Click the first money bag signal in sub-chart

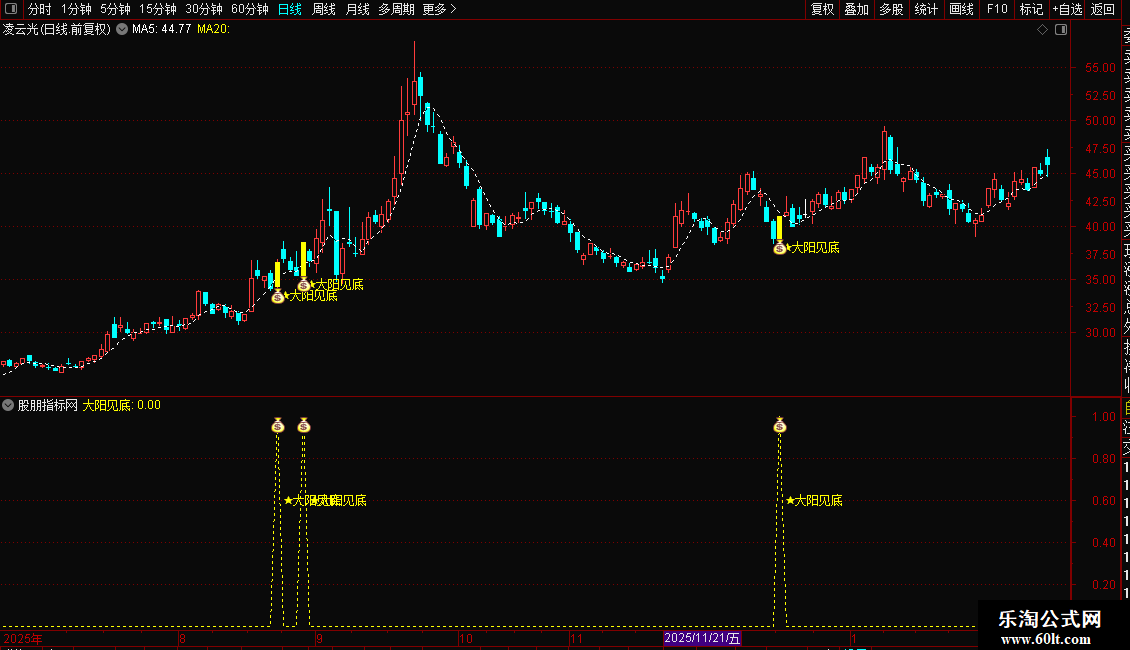[x=277, y=425]
